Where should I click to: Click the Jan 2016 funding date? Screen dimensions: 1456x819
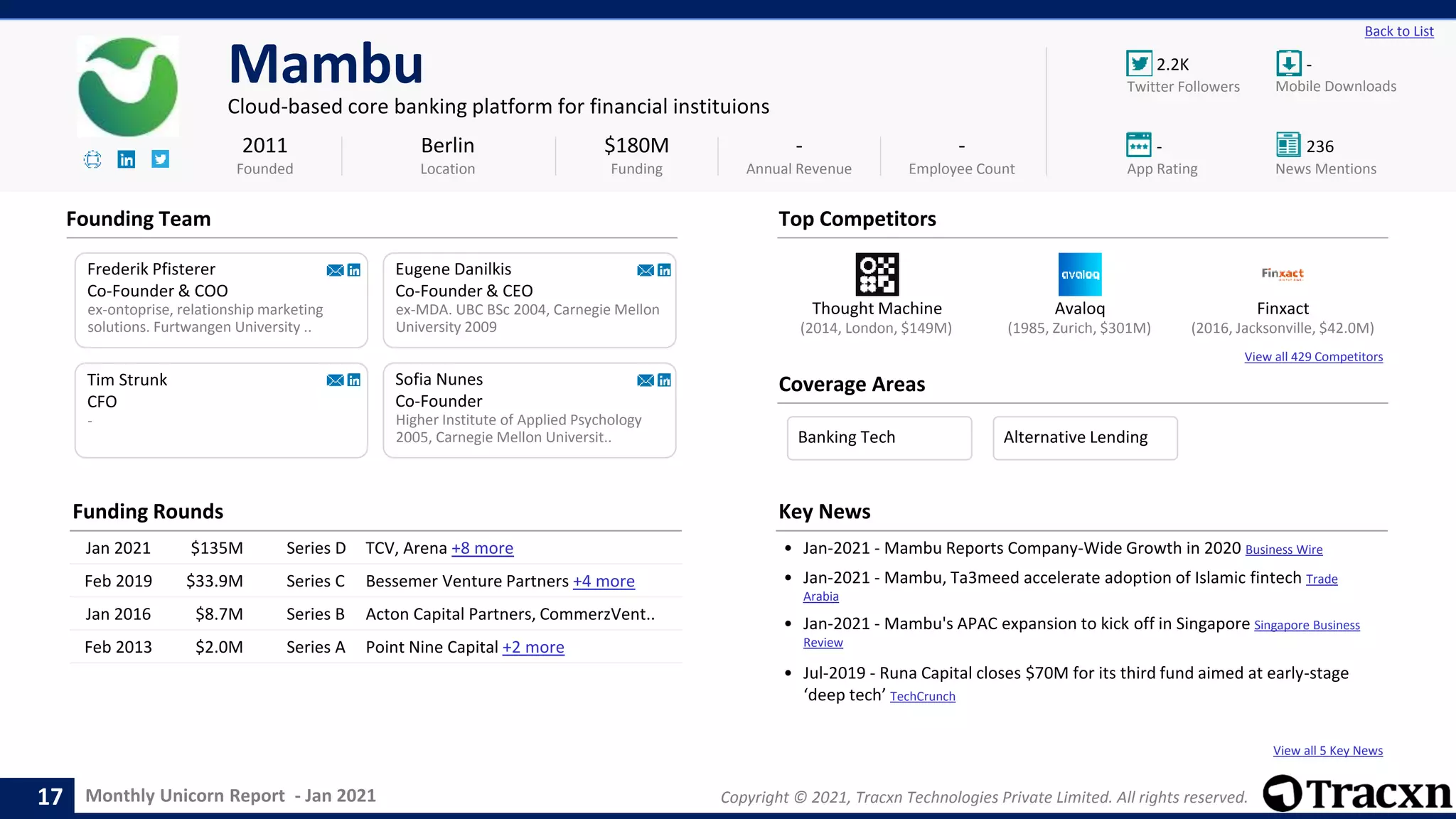click(118, 614)
